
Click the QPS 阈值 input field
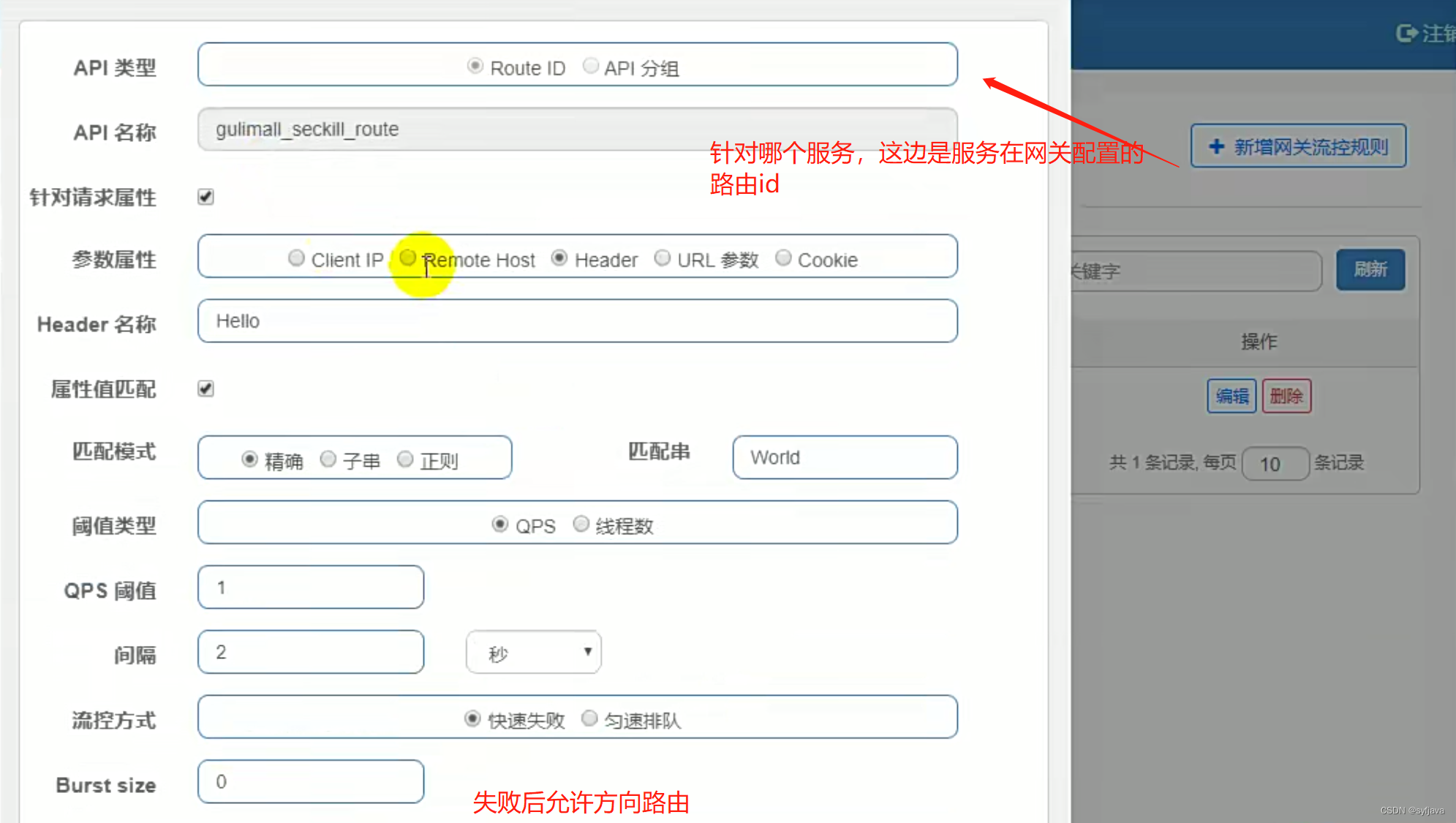coord(311,587)
